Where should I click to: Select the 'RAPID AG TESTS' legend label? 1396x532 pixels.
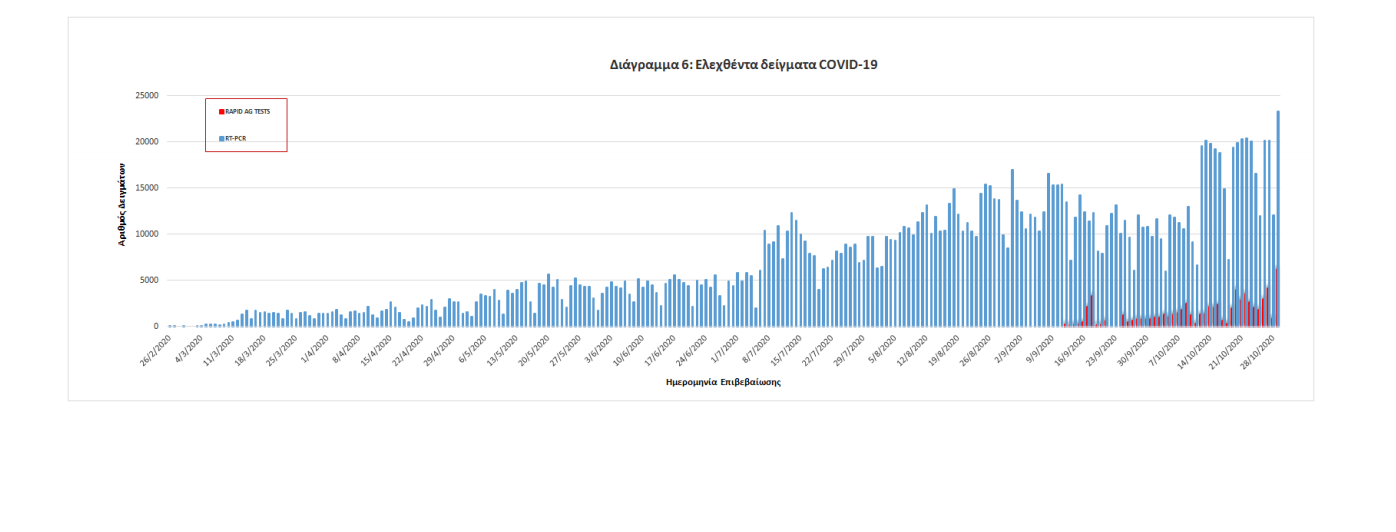(248, 112)
